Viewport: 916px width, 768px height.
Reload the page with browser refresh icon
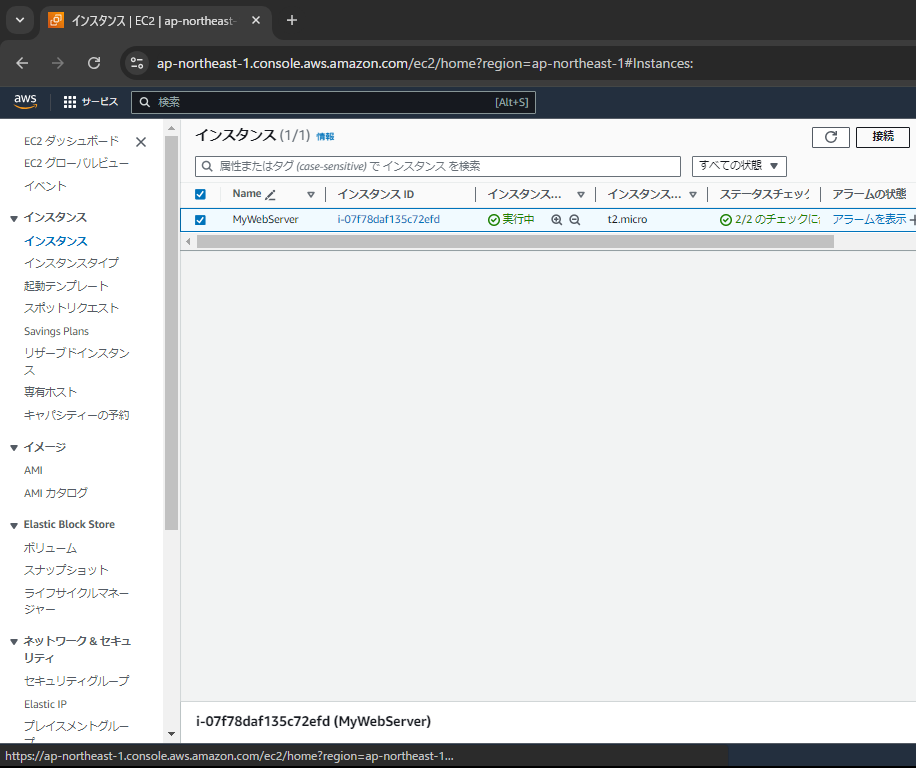(94, 63)
